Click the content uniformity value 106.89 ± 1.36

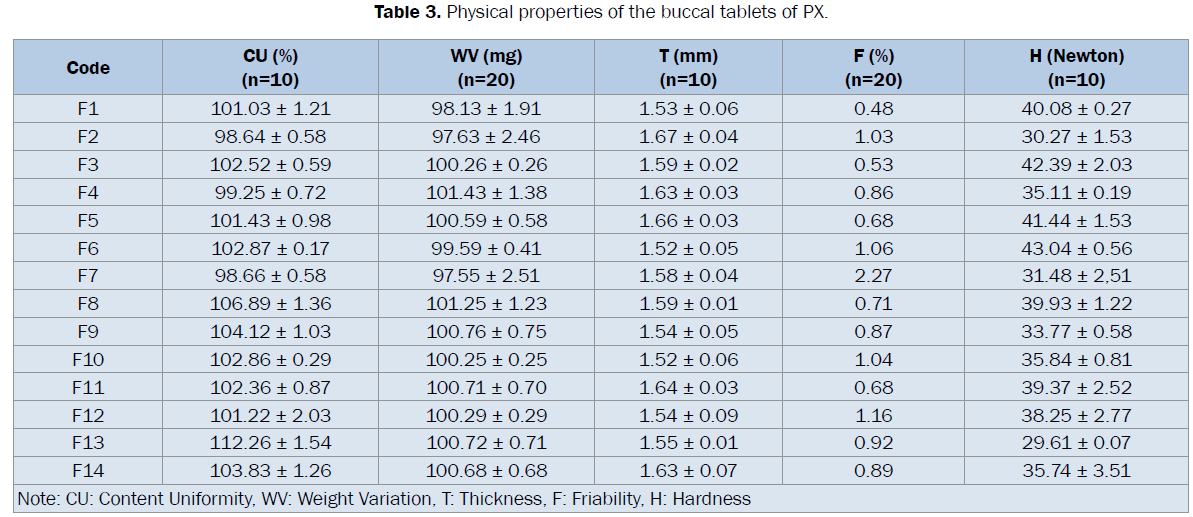pos(270,304)
